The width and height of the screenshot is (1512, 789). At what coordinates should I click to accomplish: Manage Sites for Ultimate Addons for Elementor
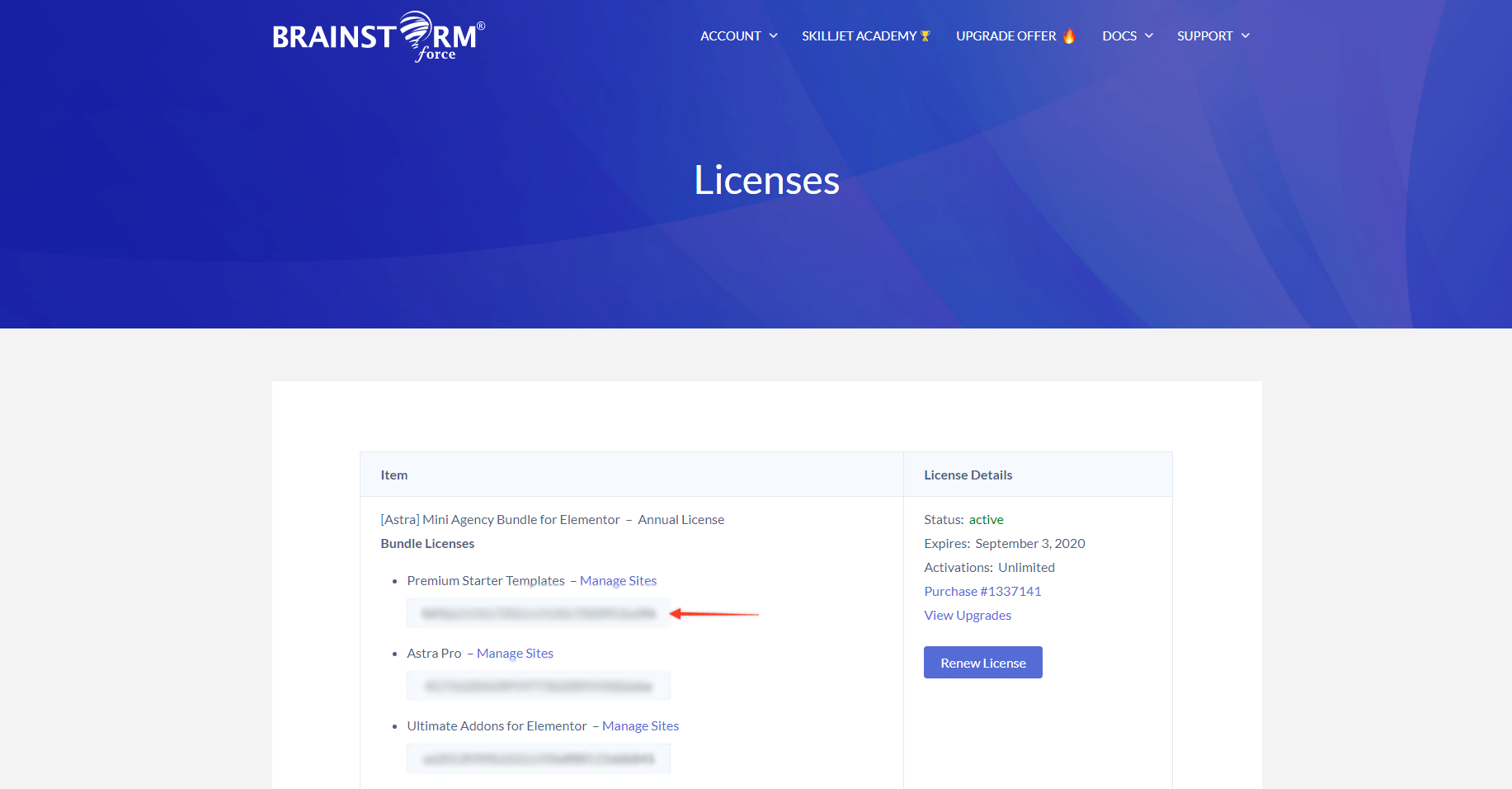click(x=640, y=726)
